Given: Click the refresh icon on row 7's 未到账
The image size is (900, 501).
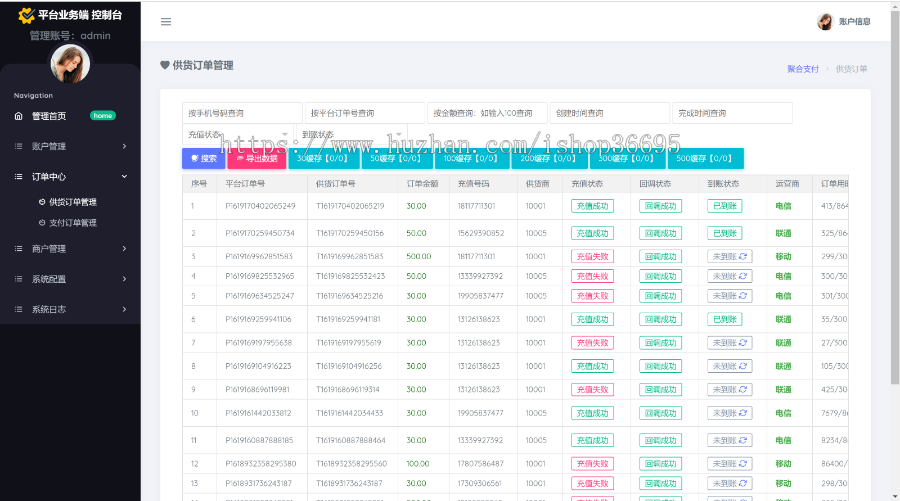Looking at the screenshot, I should [x=743, y=342].
